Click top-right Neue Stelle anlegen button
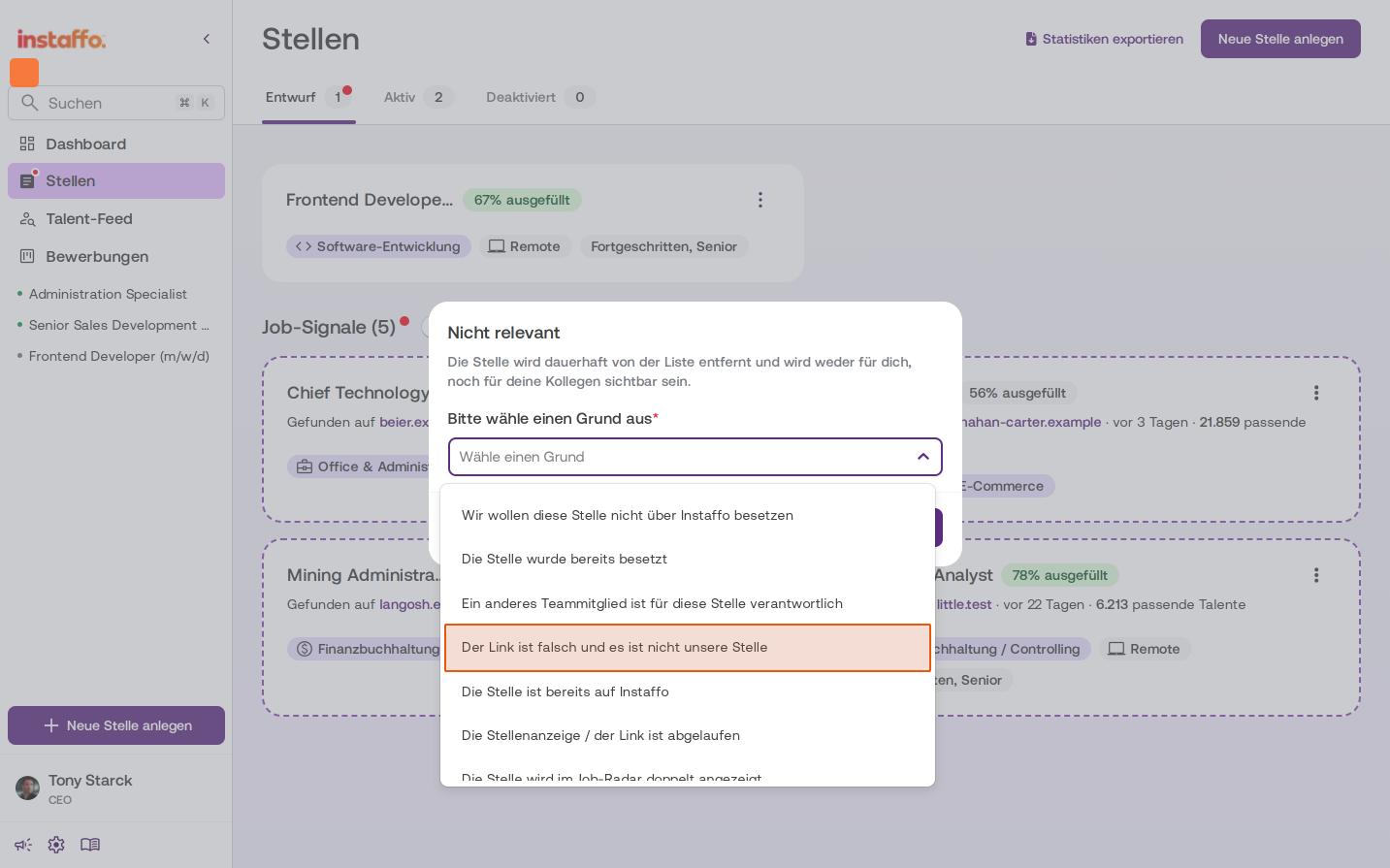 [1280, 39]
